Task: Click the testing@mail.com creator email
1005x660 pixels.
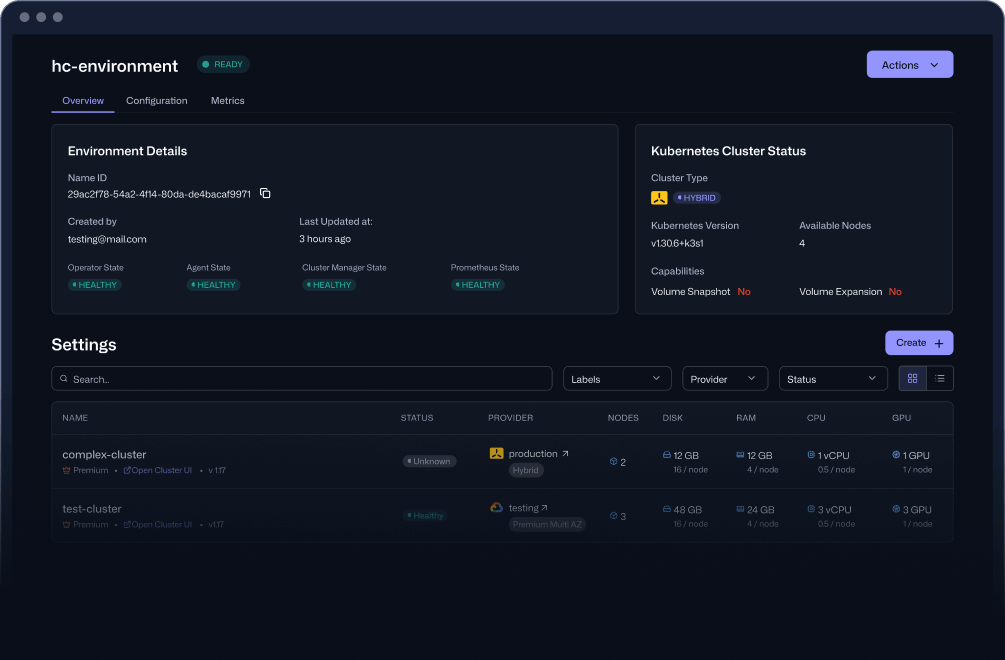Action: 107,239
